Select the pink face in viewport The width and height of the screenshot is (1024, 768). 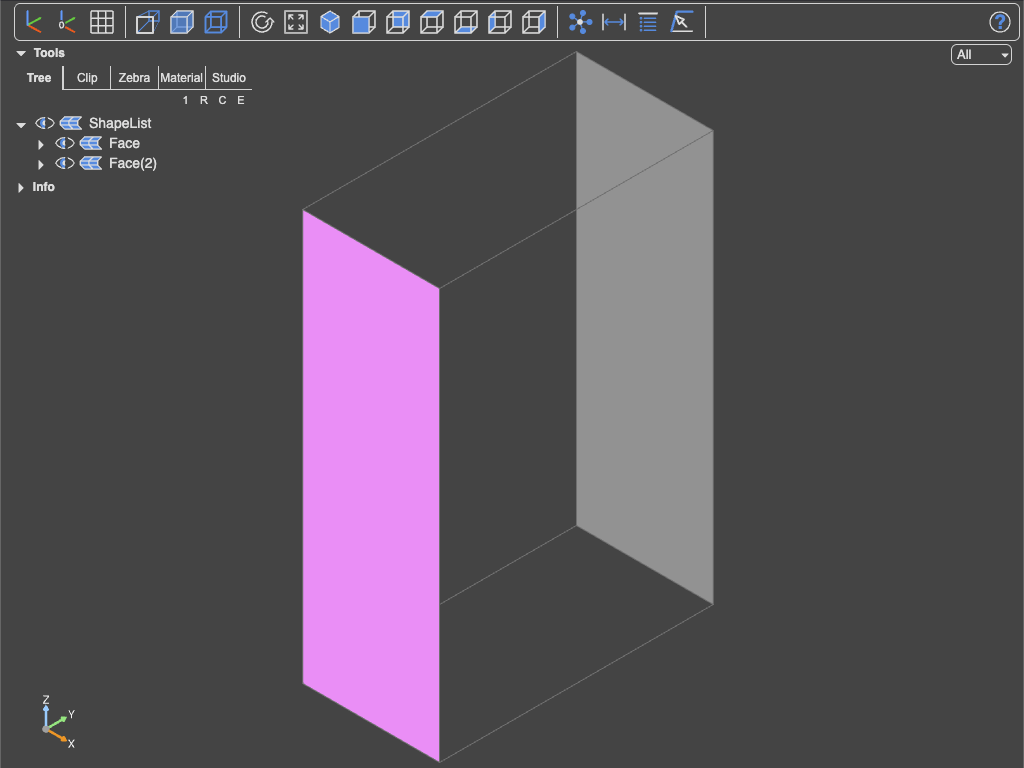[371, 485]
